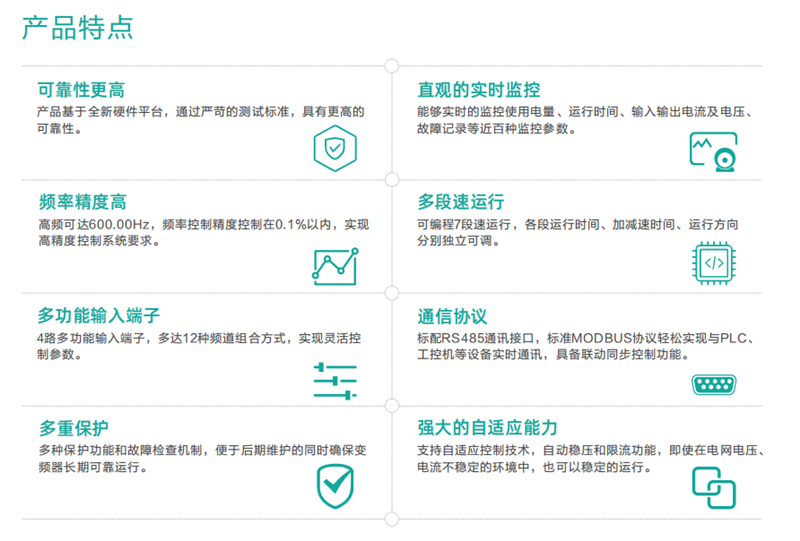Open the 强大的自适应能力 heading
Screen dimensions: 800x541
click(x=487, y=428)
